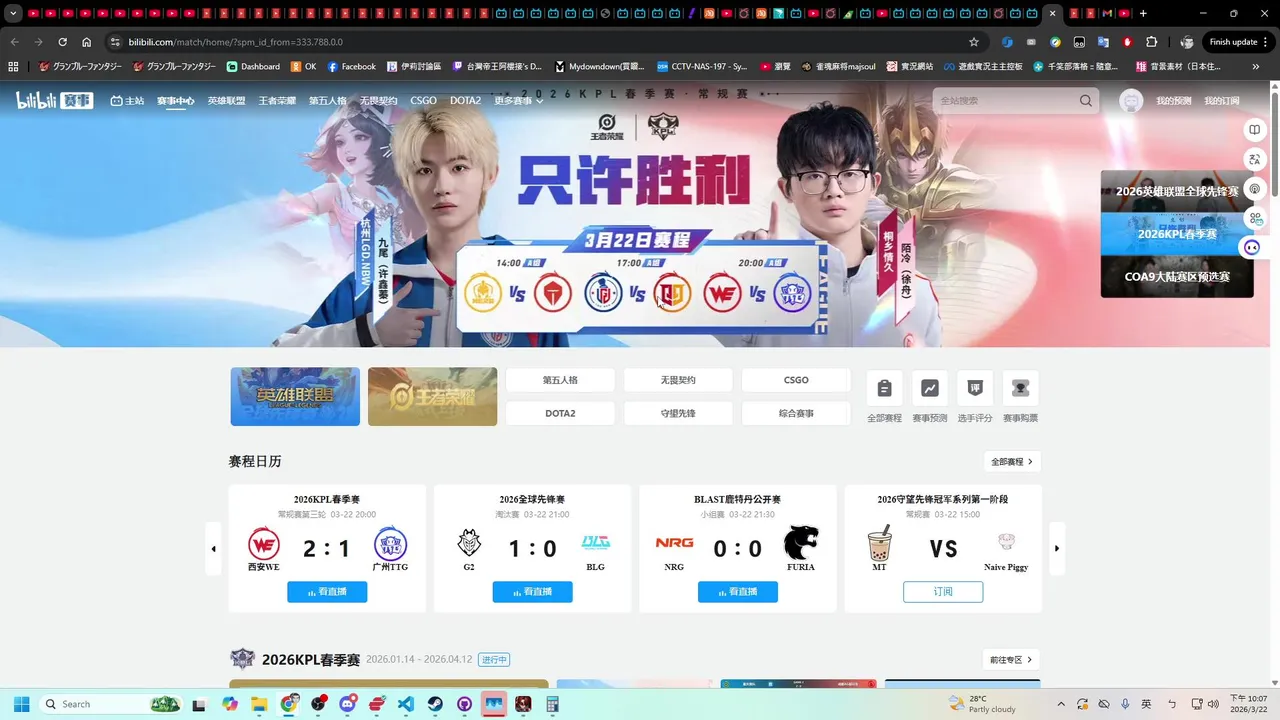Click the broadcast icon in right sidebar
The image size is (1280, 720).
coord(1255,189)
